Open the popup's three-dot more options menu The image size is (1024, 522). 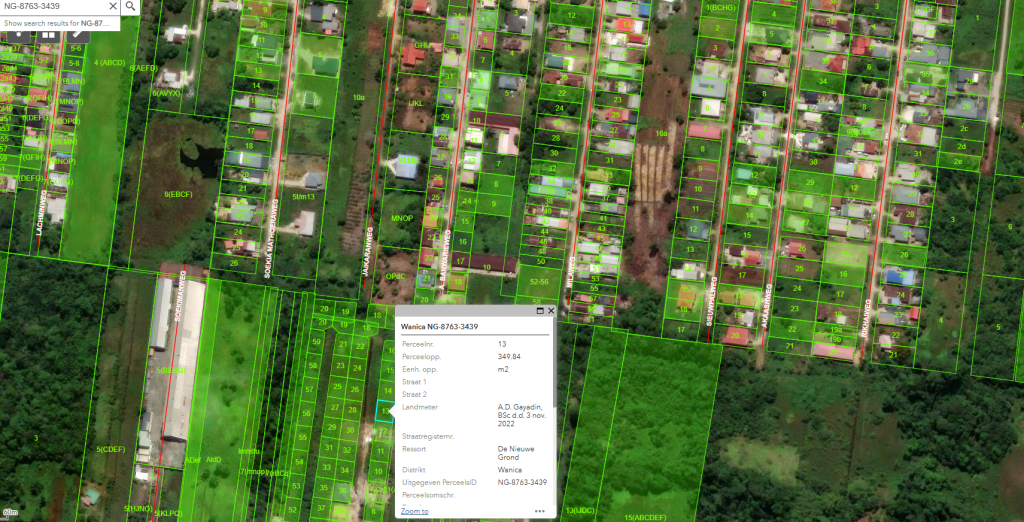click(x=539, y=511)
